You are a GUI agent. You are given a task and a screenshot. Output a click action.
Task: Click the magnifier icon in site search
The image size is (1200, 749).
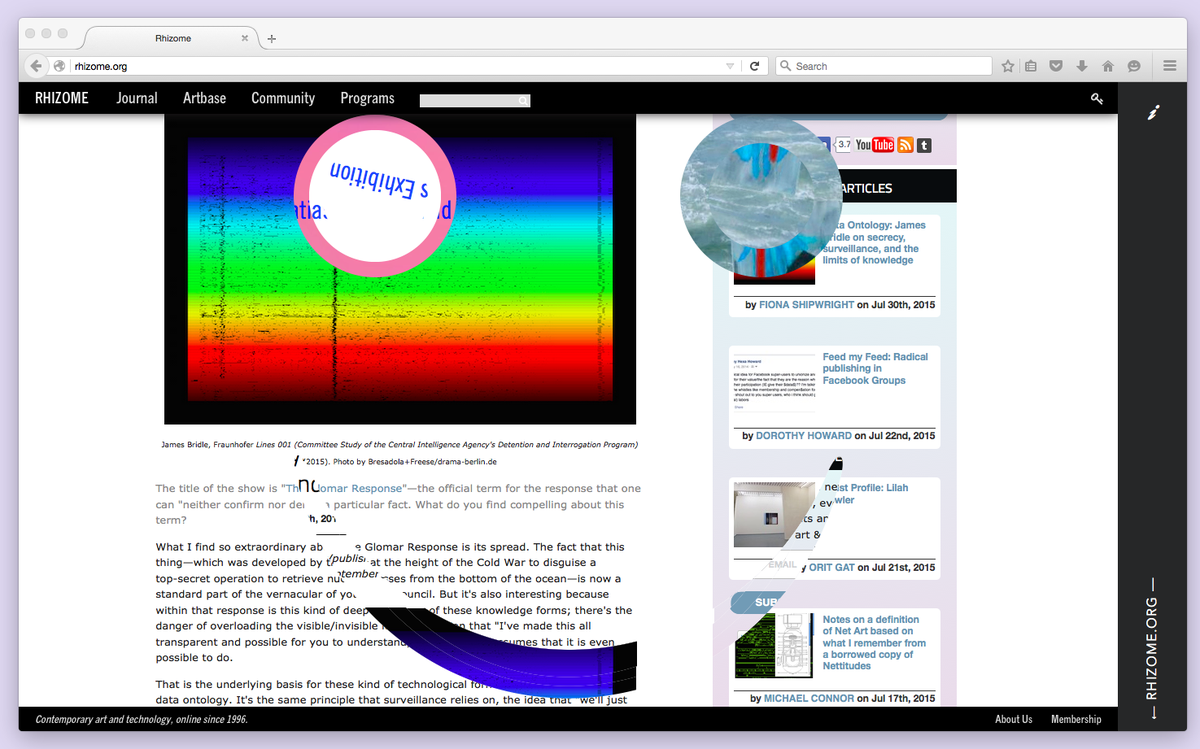(523, 101)
